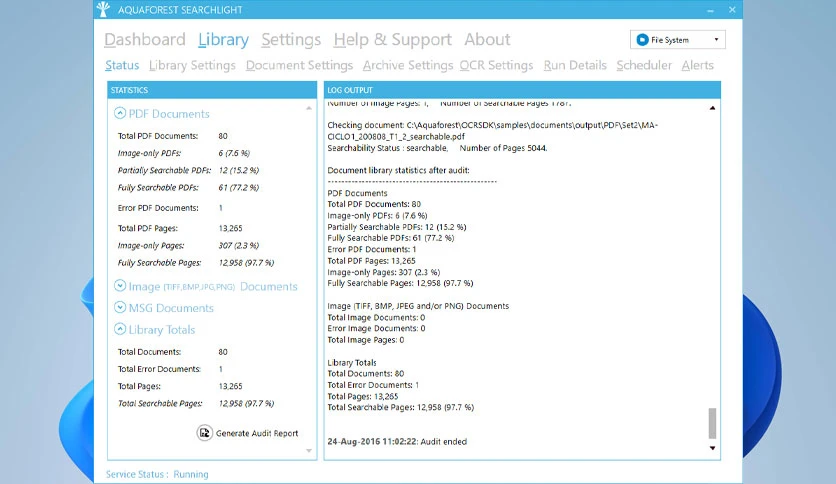Viewport: 836px width, 484px height.
Task: Click the 'AQUAFOREST SEARCHLIGHT' window title
Action: coord(180,10)
